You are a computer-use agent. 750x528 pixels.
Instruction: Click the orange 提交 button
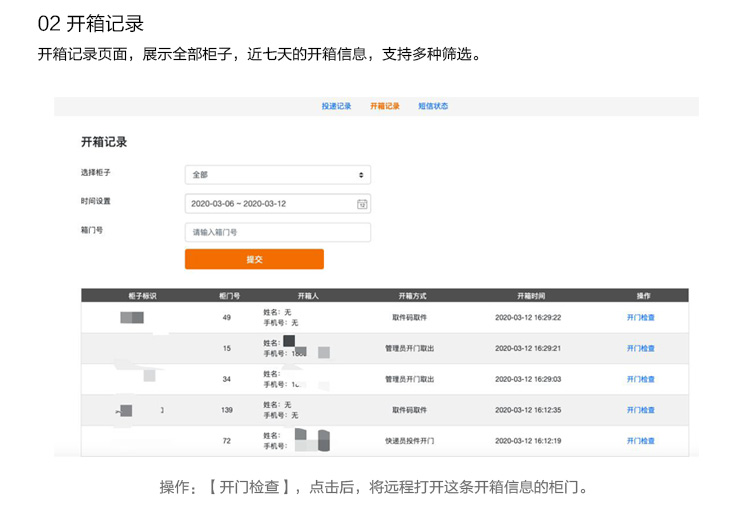point(254,259)
